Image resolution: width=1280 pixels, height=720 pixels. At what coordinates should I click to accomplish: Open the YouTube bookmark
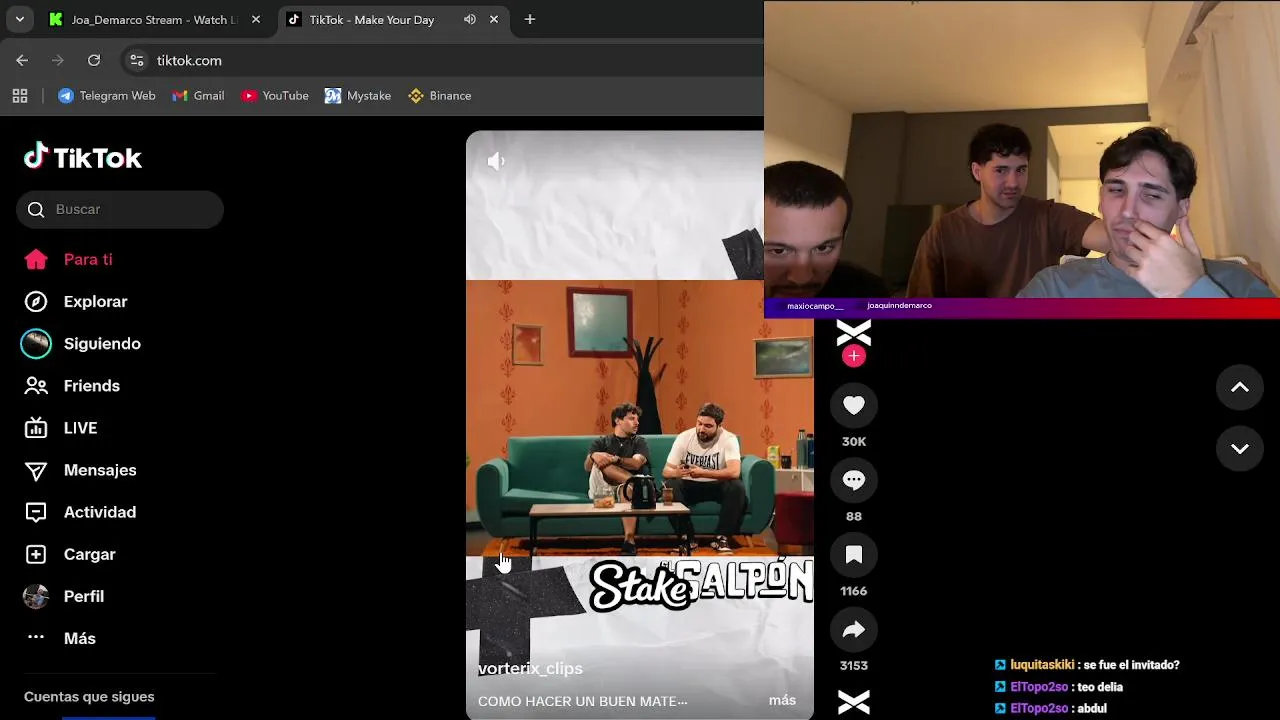pyautogui.click(x=275, y=96)
